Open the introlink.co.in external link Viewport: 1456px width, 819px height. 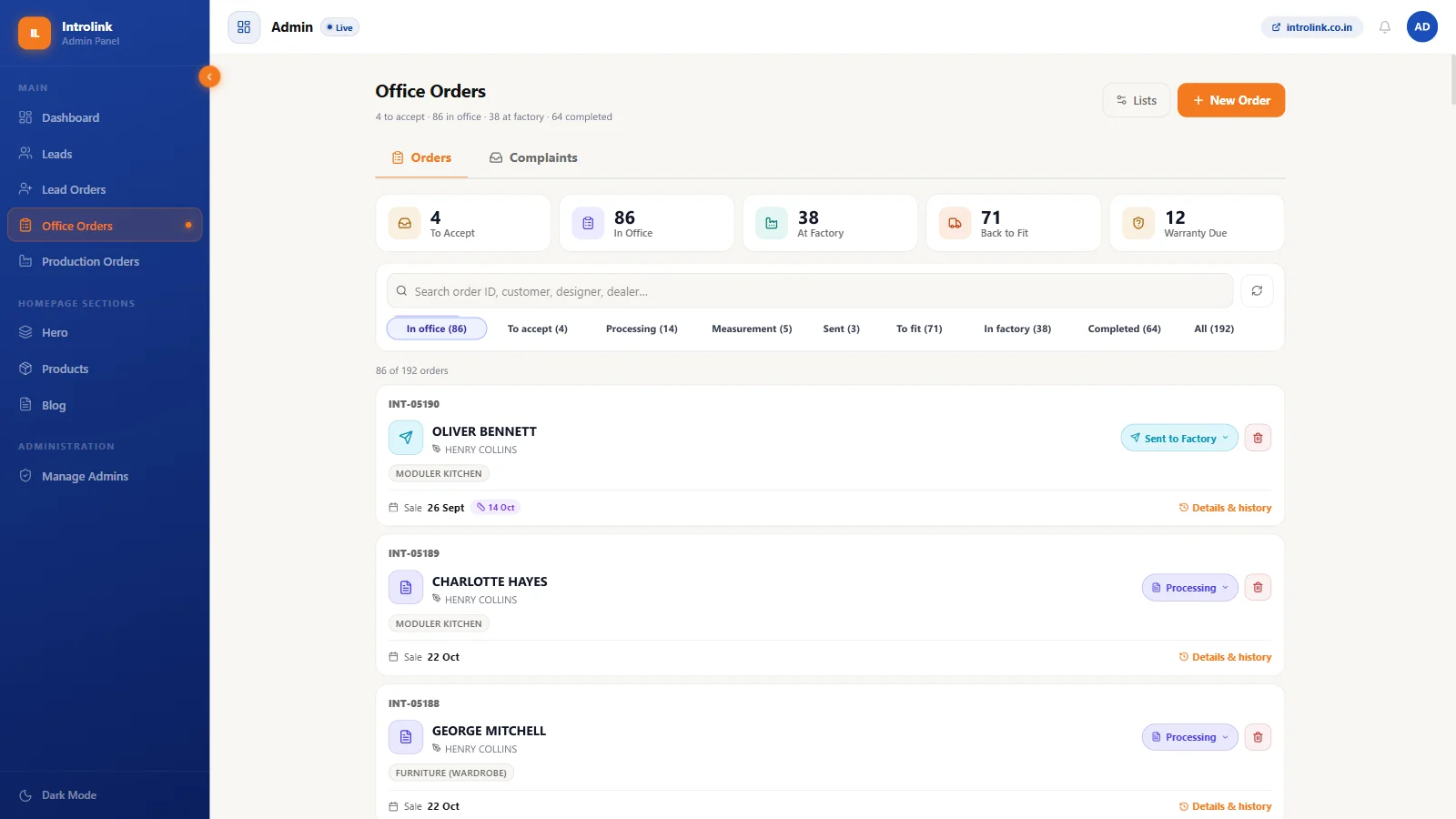[1312, 27]
